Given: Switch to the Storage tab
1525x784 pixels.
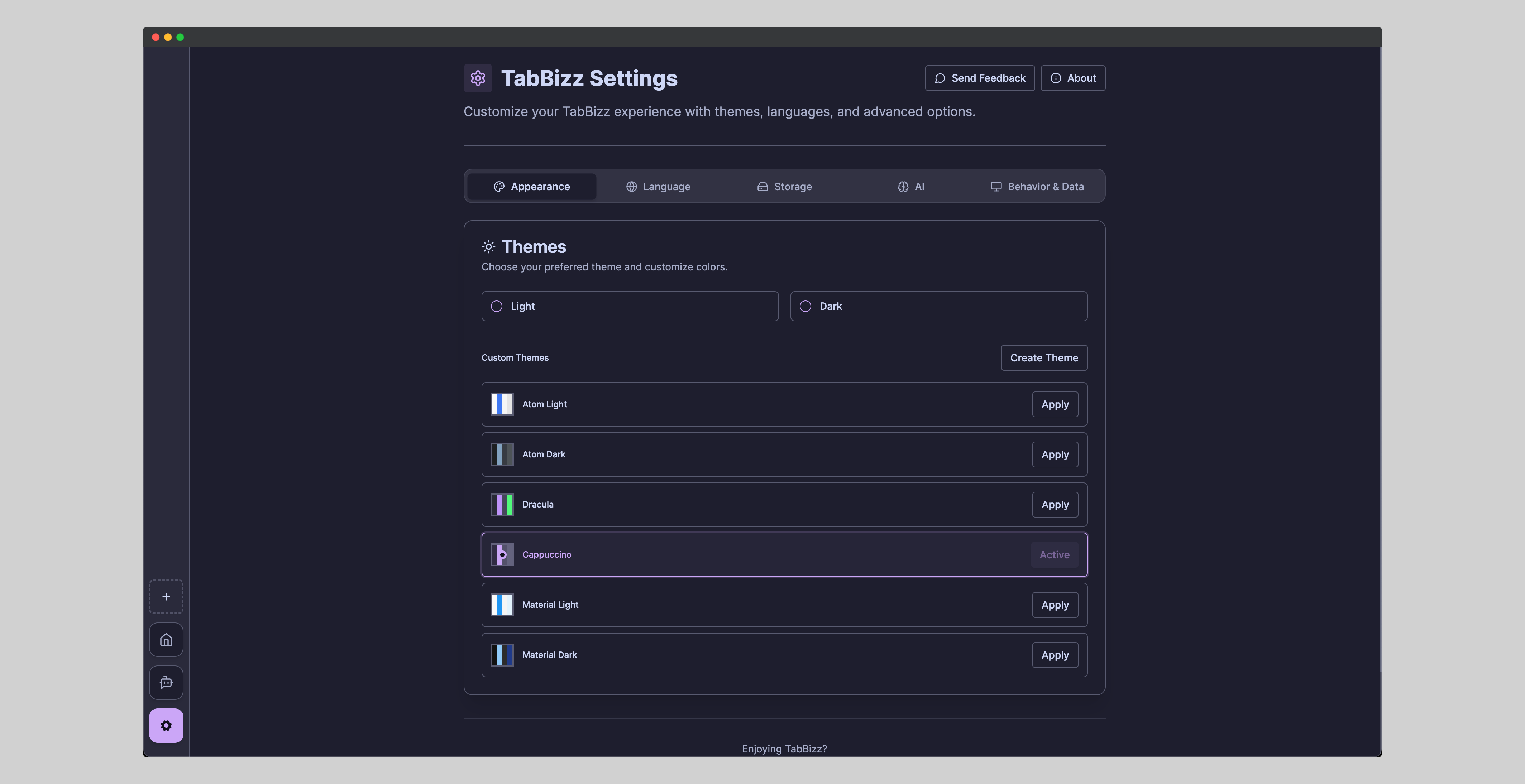Looking at the screenshot, I should [x=784, y=186].
